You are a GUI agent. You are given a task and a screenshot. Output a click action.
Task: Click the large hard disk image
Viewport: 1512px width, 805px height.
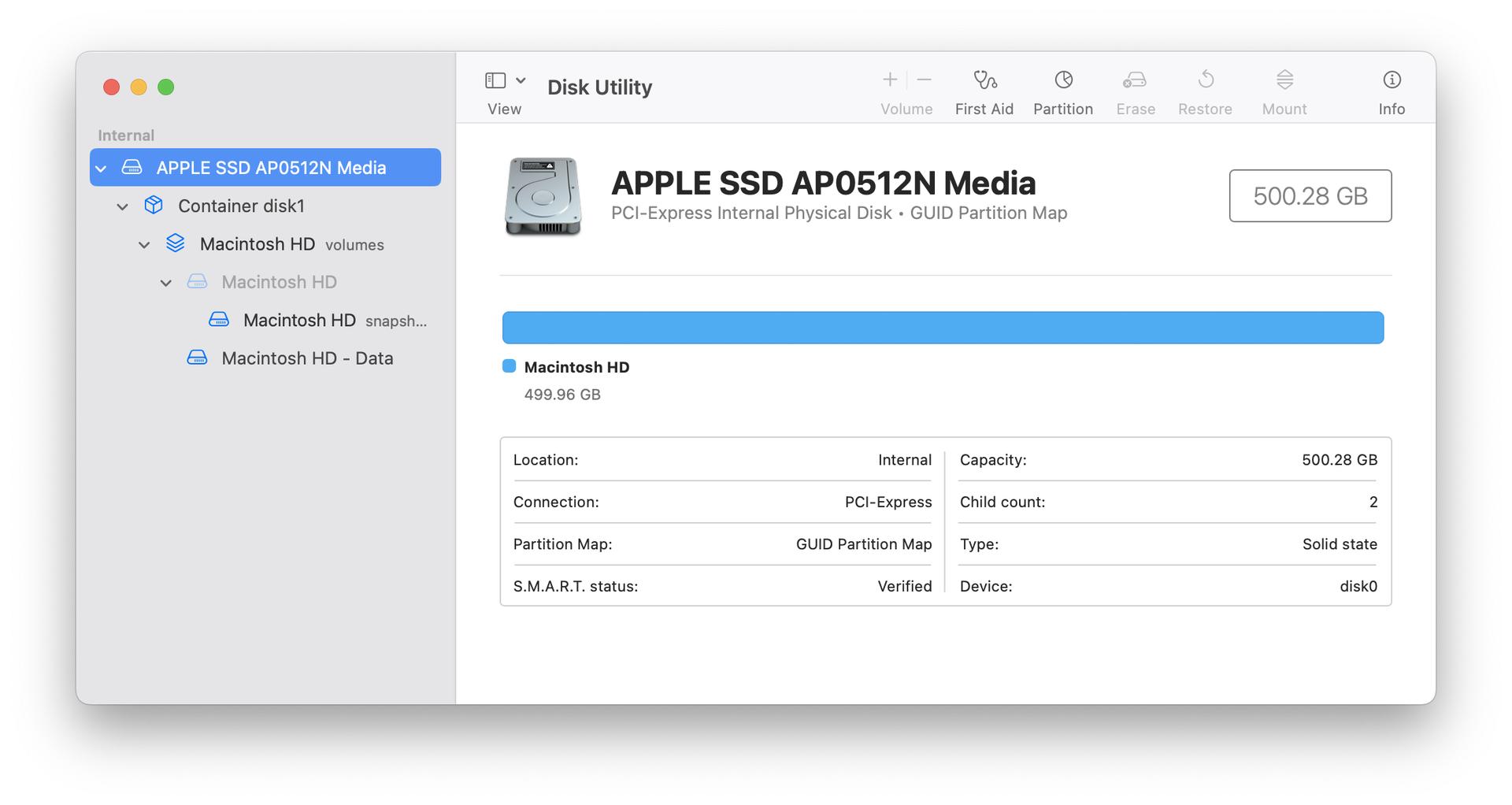point(543,196)
